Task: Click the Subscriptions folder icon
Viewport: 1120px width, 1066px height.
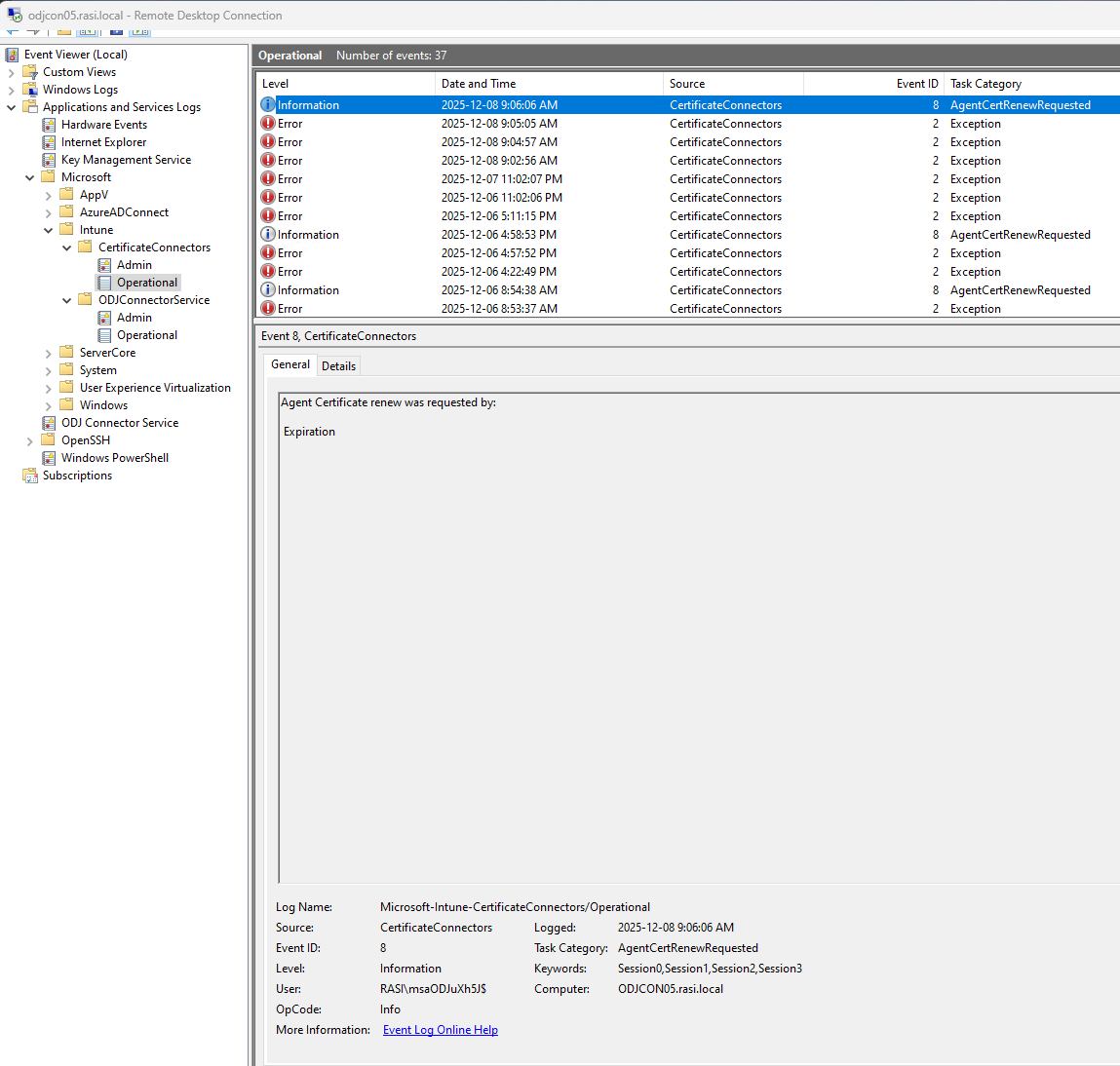Action: pos(30,476)
